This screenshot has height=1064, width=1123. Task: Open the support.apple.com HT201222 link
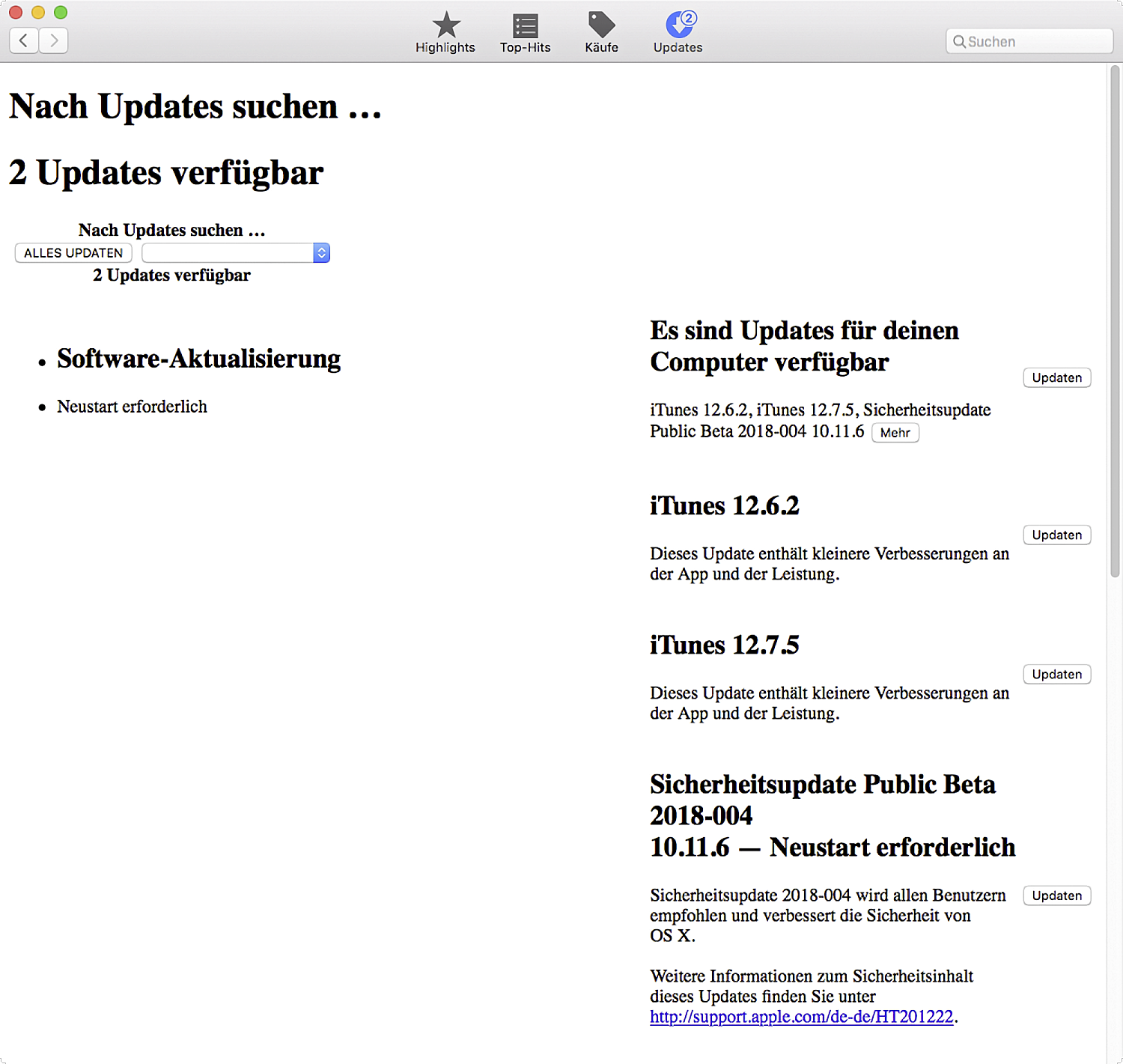[802, 1017]
